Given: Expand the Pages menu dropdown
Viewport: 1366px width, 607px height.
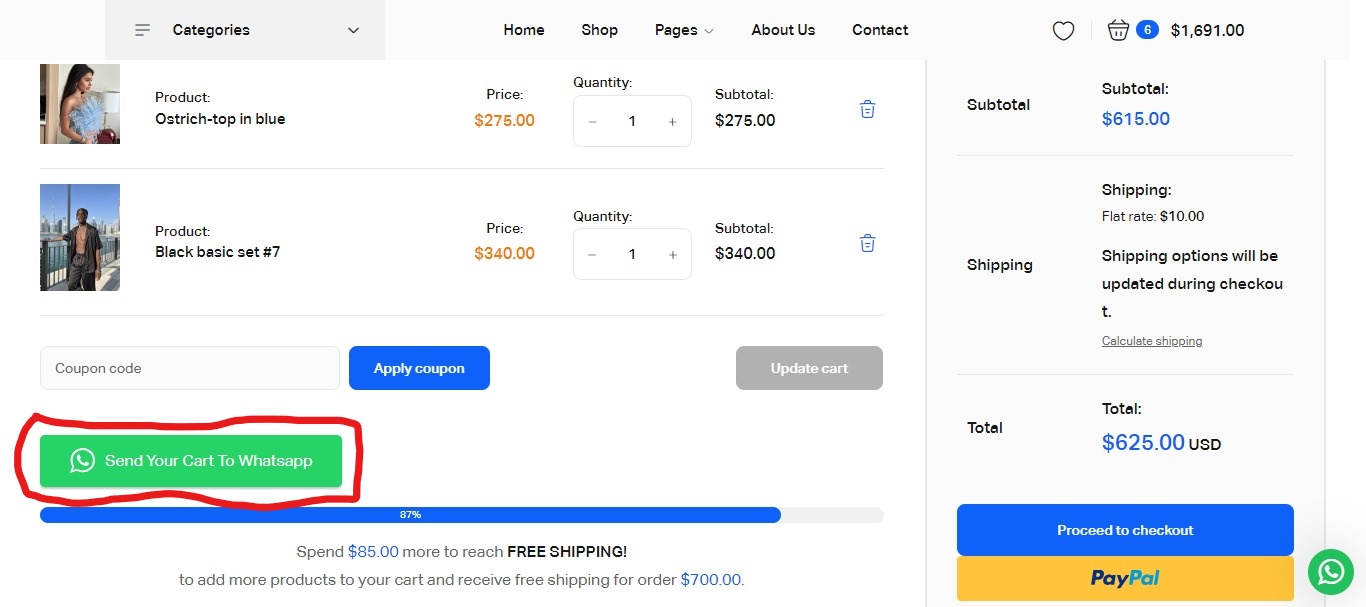Looking at the screenshot, I should 684,30.
